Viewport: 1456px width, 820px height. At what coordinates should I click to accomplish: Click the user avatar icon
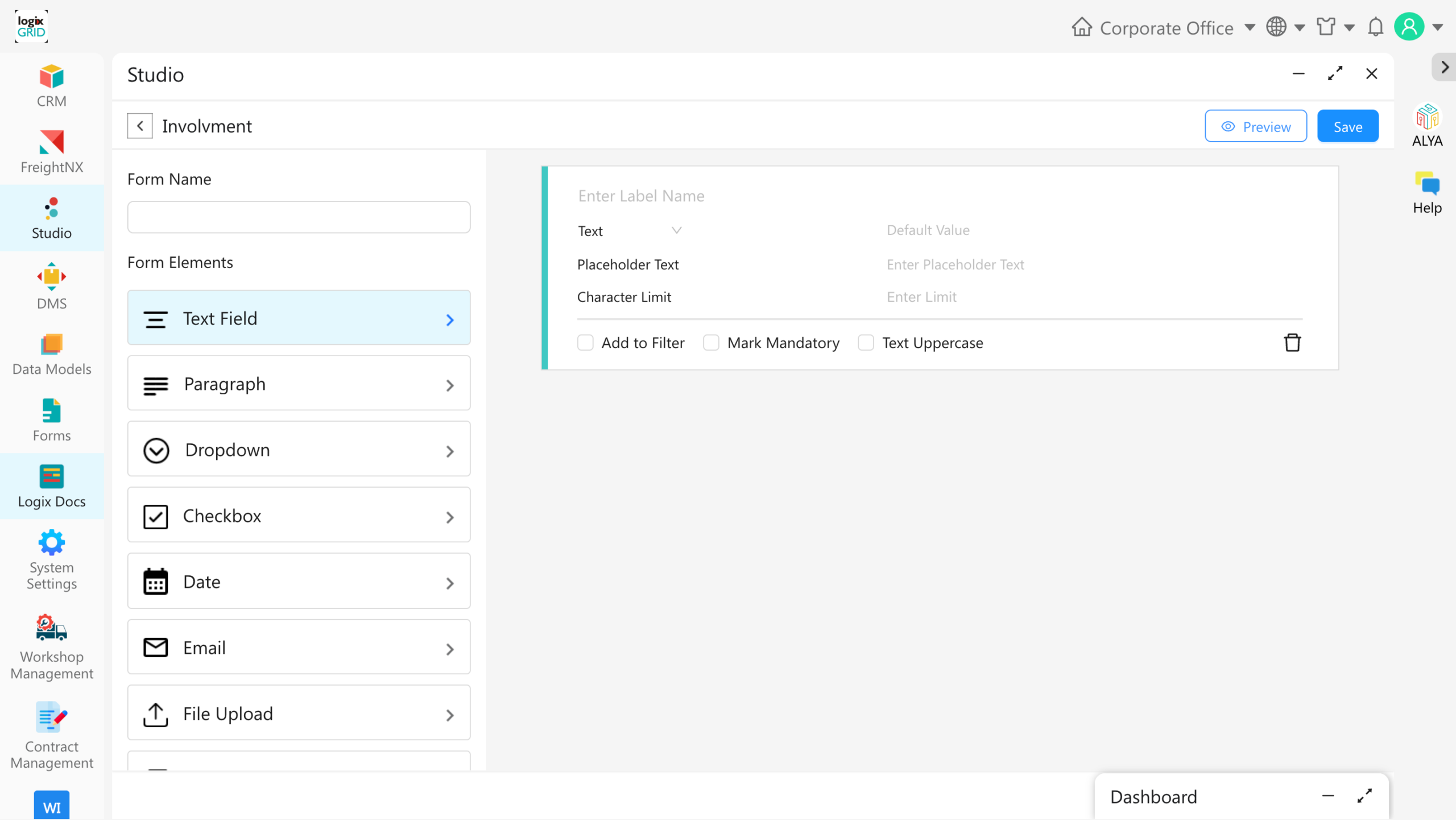coord(1409,27)
